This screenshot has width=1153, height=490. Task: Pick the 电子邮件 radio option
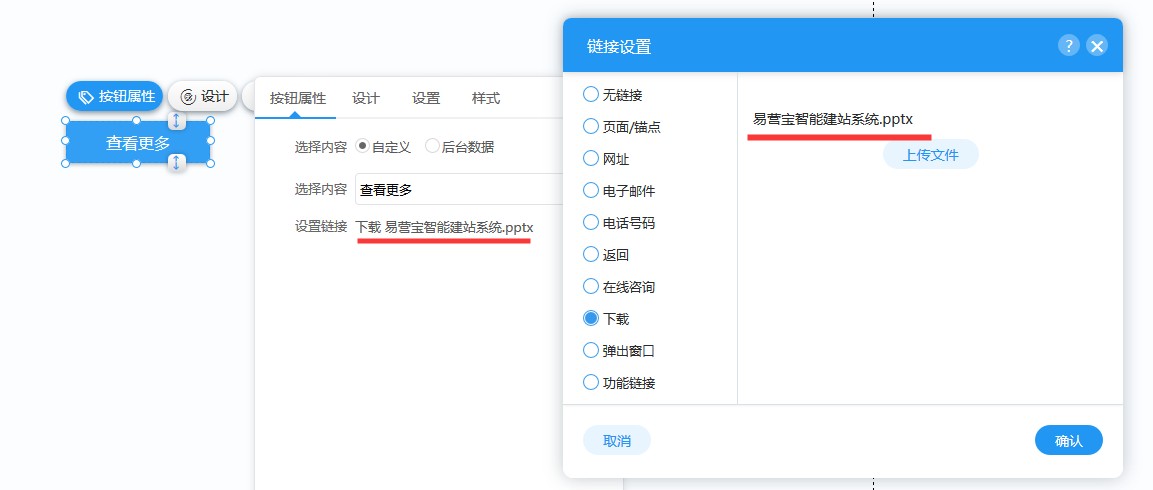click(590, 190)
